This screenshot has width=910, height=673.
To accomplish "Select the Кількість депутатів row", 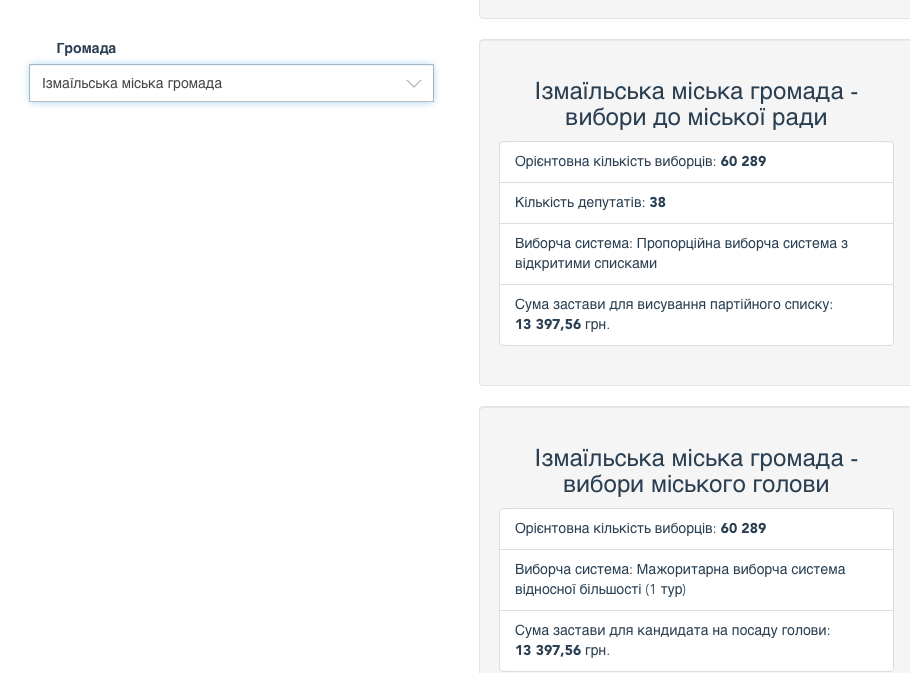I will point(696,203).
